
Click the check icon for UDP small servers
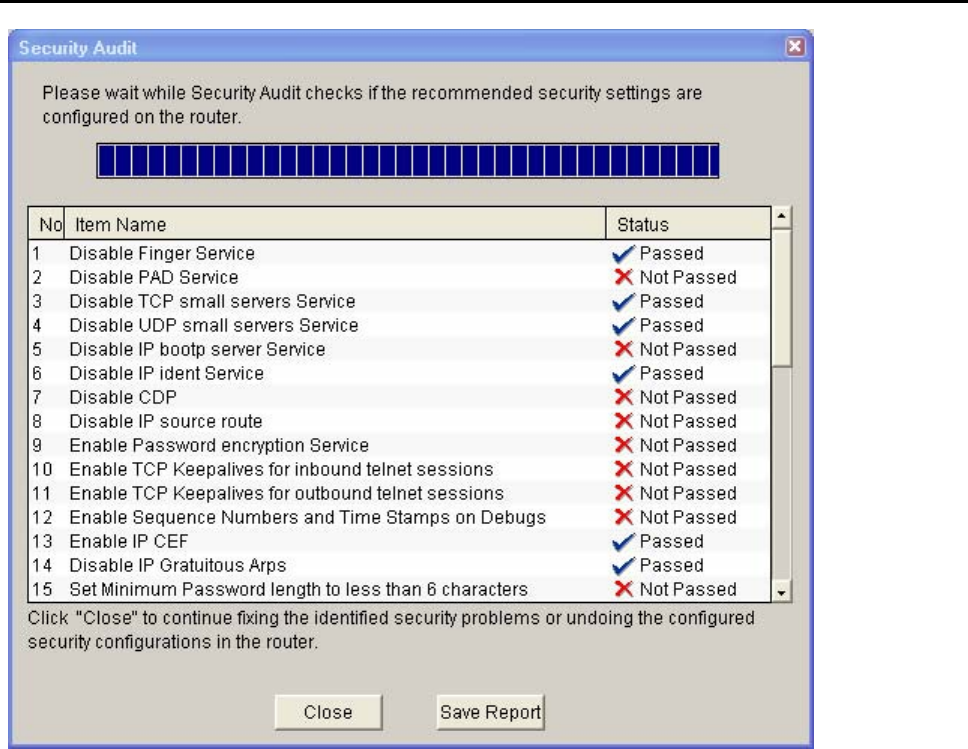click(624, 325)
